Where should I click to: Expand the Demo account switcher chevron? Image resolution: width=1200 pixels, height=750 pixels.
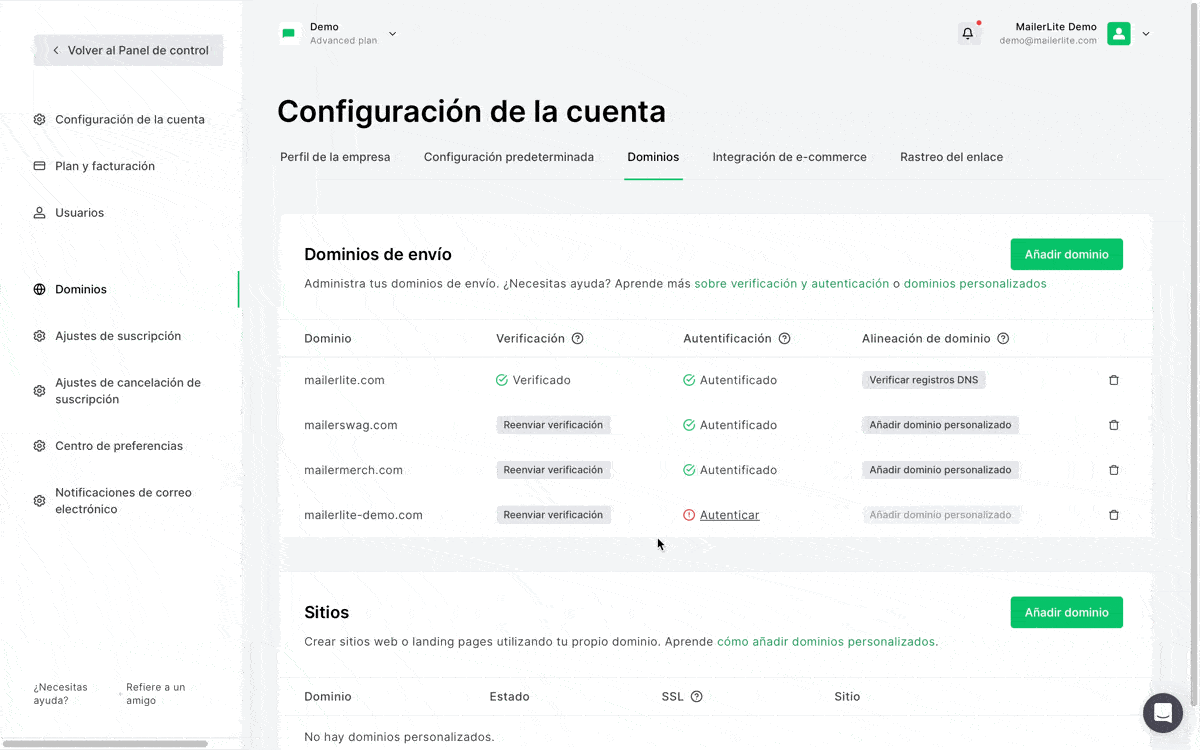click(x=392, y=34)
